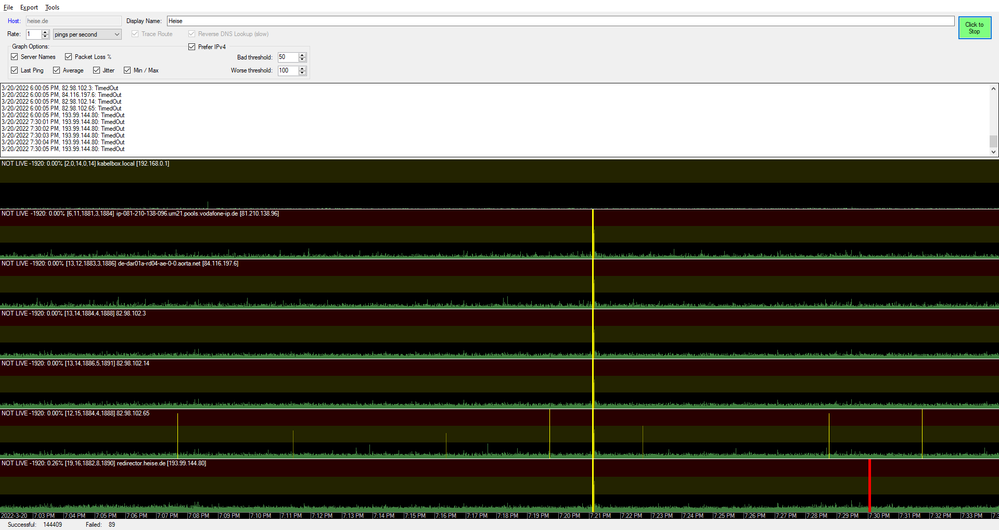
Task: Select log line 6:00:05 PM 84.116.197.6 TimedOut
Action: point(61,95)
